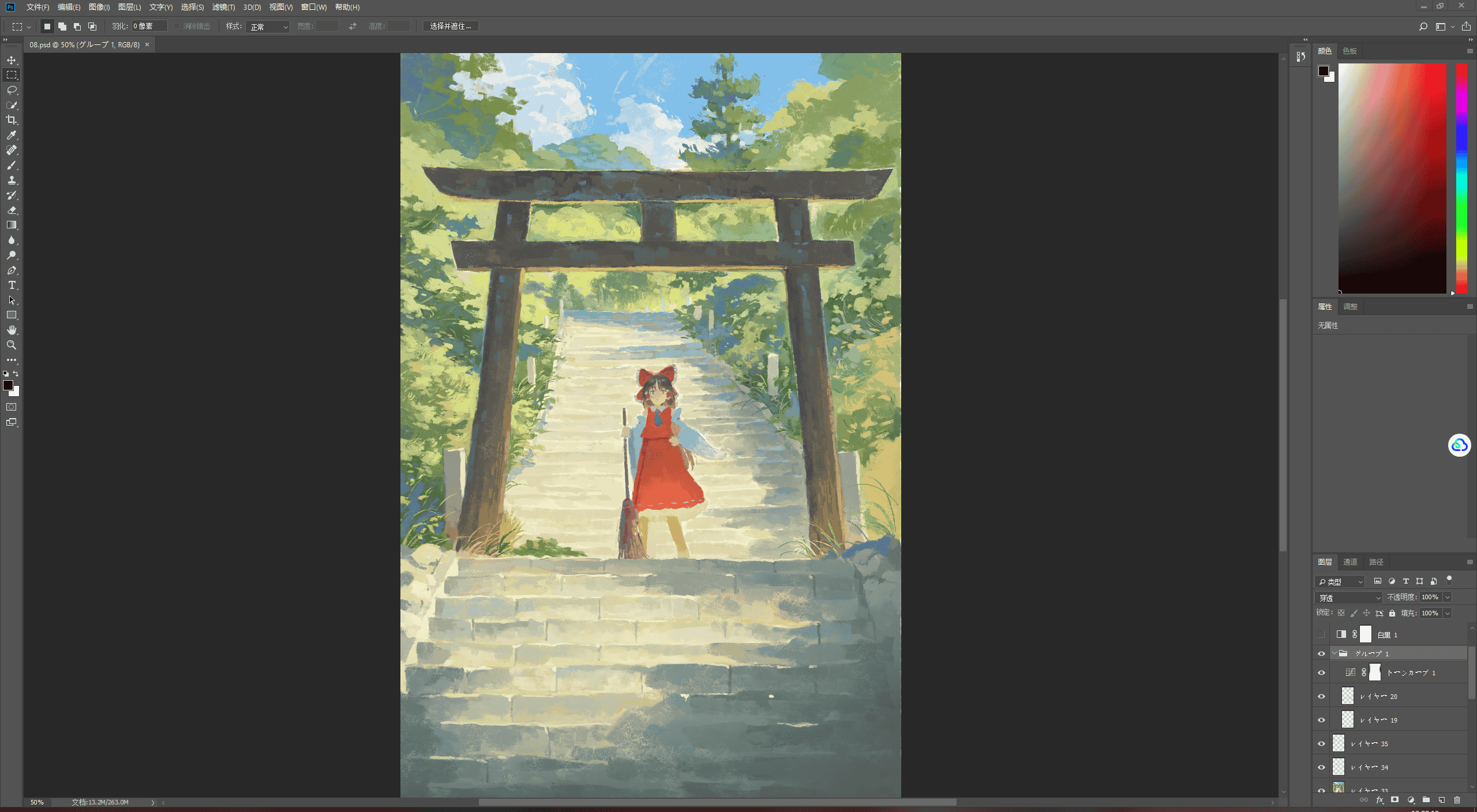
Task: Hide レイヤー 19 layer
Action: (1321, 720)
